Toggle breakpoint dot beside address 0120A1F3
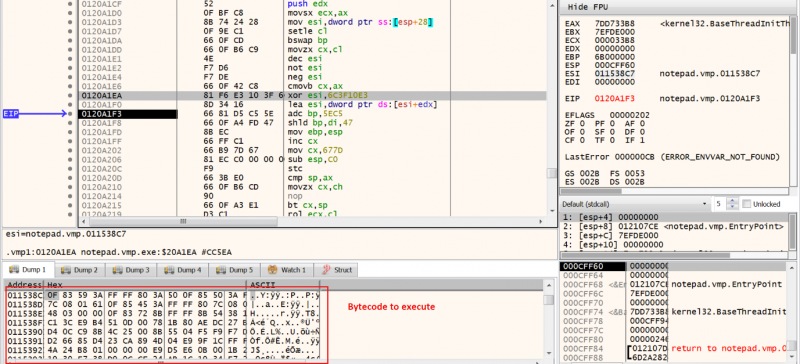This screenshot has width=800, height=364. [x=70, y=114]
